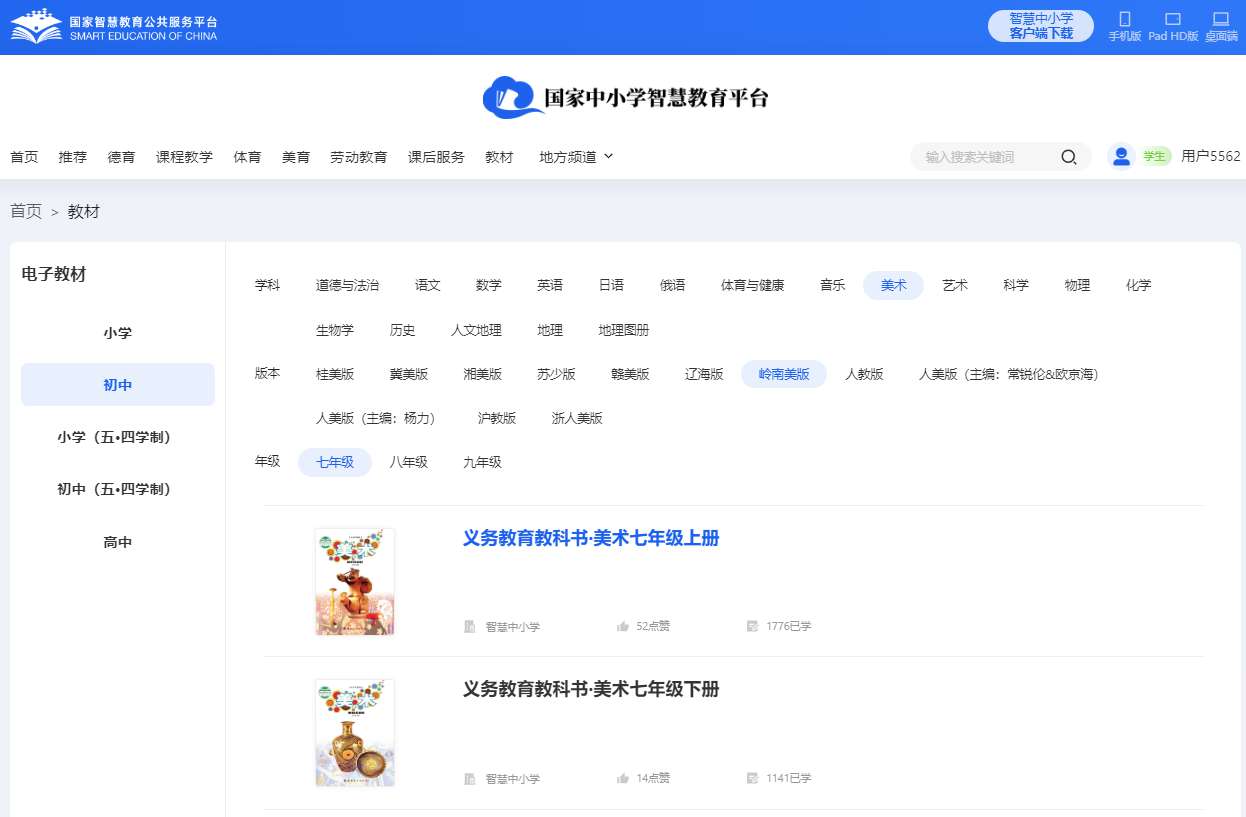
Task: Click the Smart Education of China logo
Action: (x=113, y=27)
